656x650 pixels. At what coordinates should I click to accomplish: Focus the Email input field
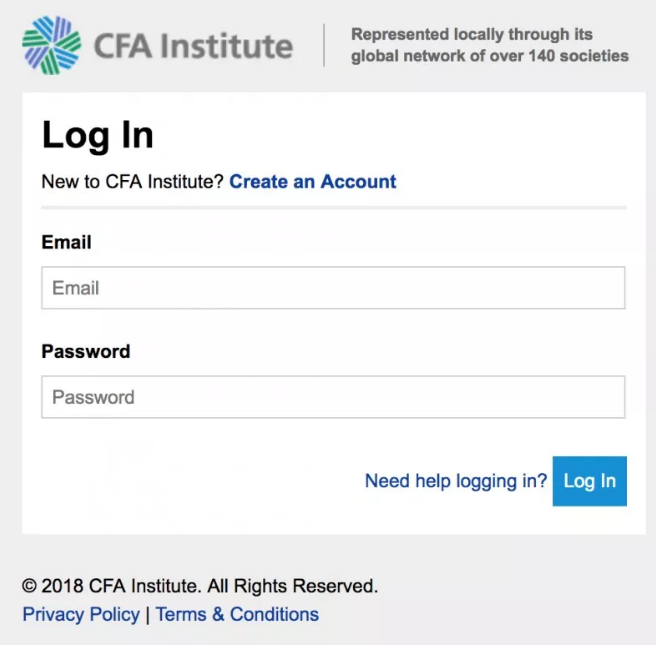pos(333,288)
